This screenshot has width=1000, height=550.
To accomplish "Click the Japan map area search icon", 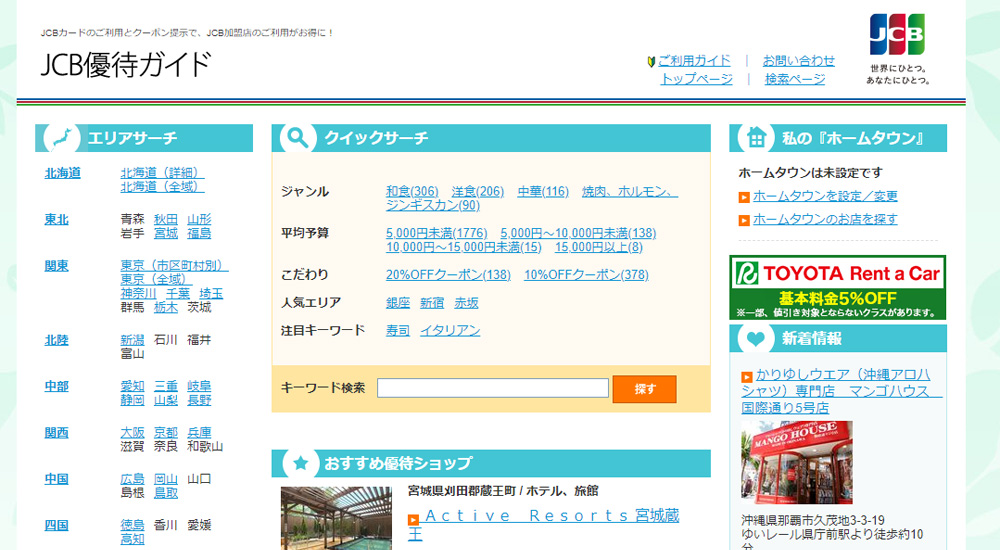I will 62,138.
